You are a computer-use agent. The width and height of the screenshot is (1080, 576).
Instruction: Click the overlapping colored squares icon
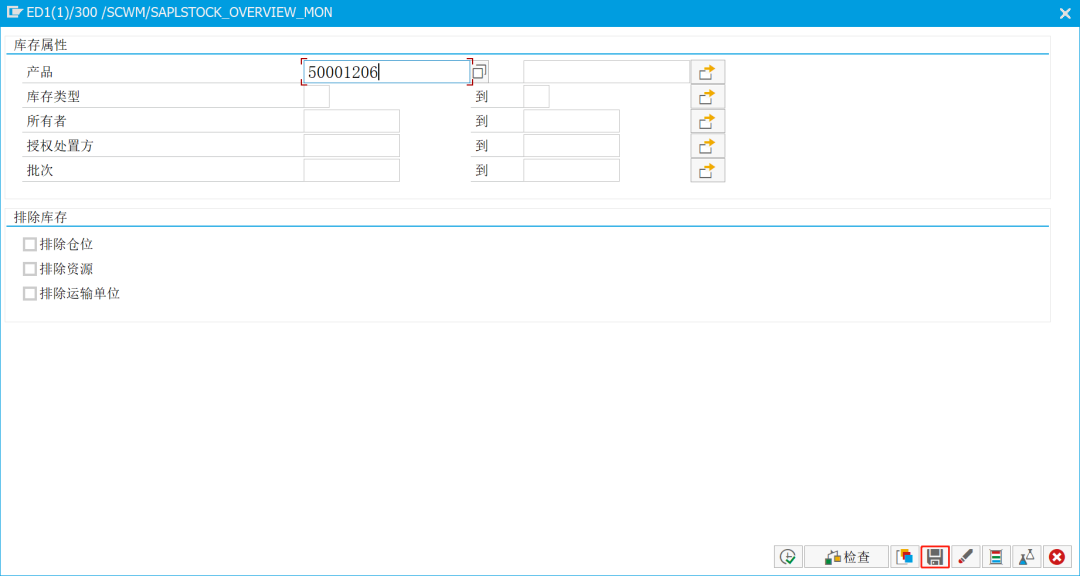[905, 557]
